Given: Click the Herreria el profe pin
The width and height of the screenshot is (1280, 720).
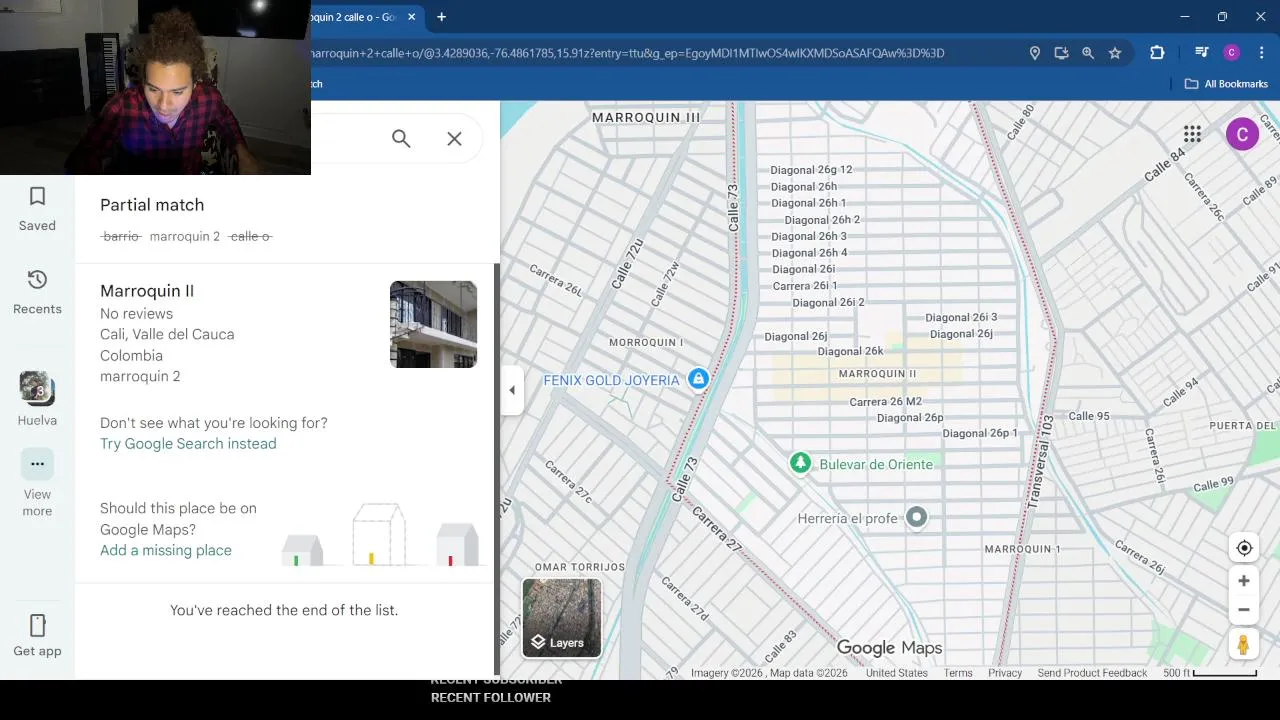Looking at the screenshot, I should pyautogui.click(x=917, y=517).
